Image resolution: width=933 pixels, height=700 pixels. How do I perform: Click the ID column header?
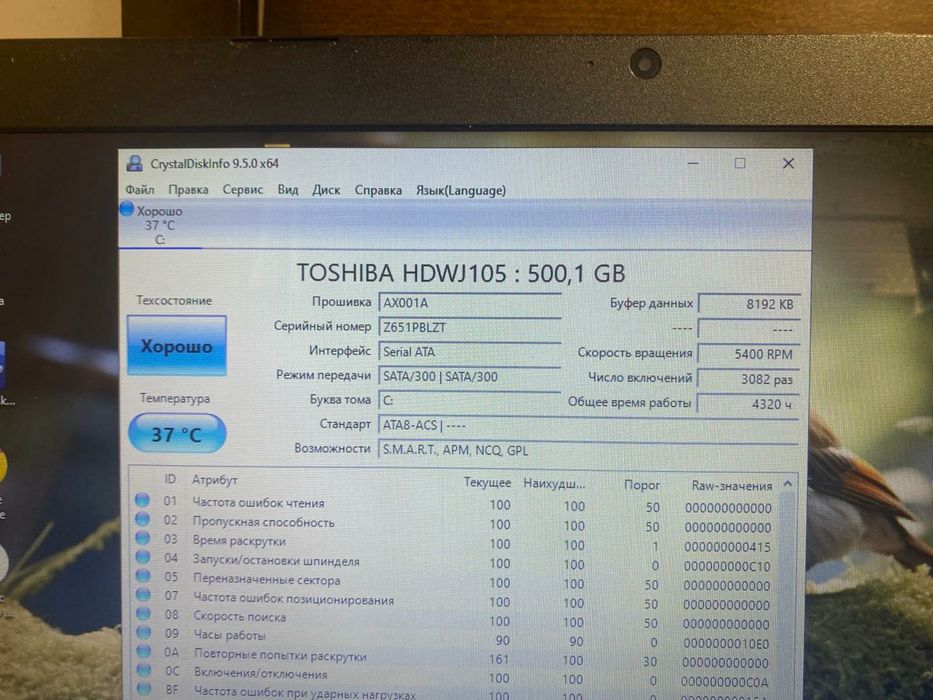pos(170,479)
